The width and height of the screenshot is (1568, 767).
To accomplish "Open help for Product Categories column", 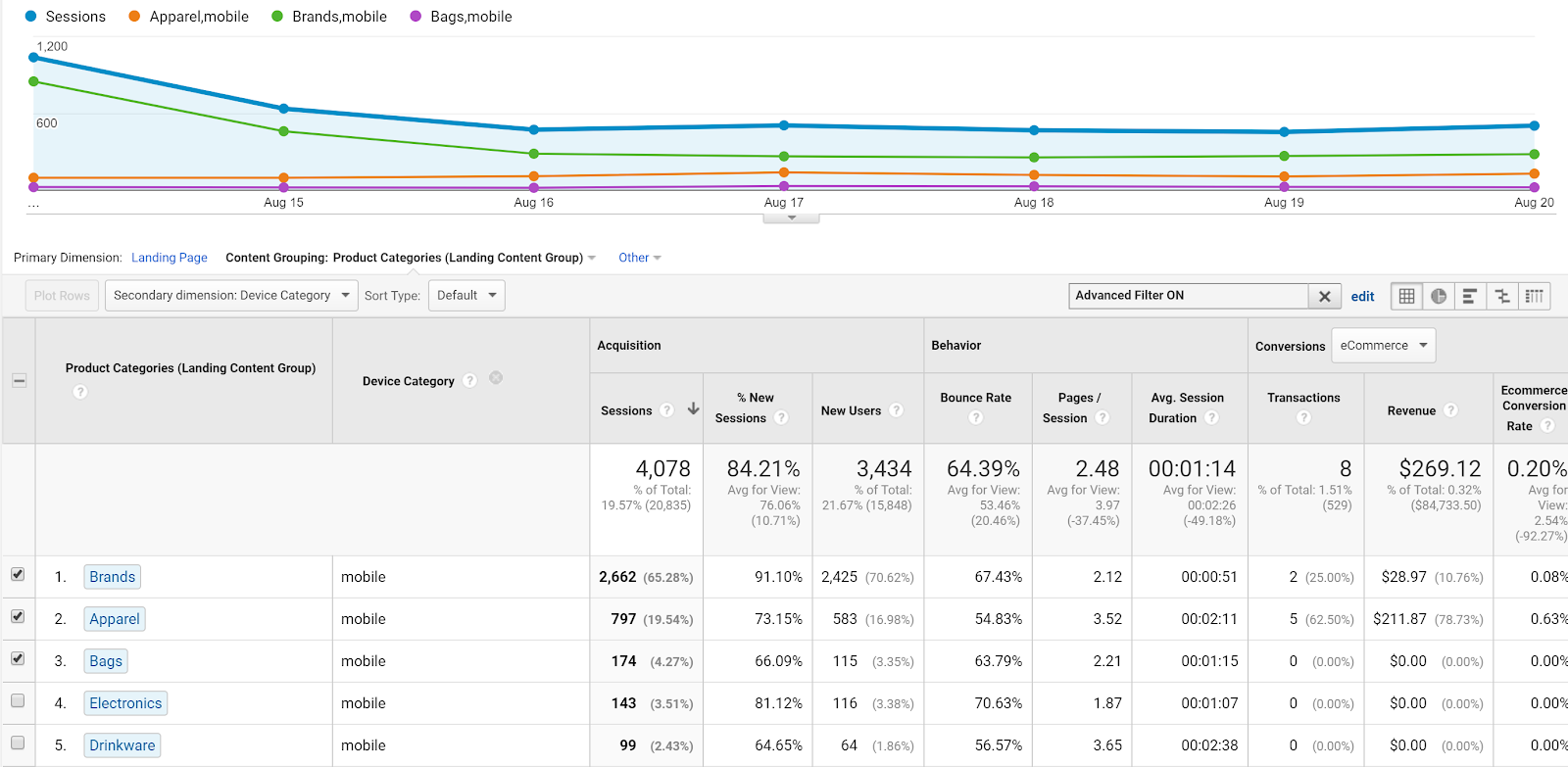I will 80,392.
